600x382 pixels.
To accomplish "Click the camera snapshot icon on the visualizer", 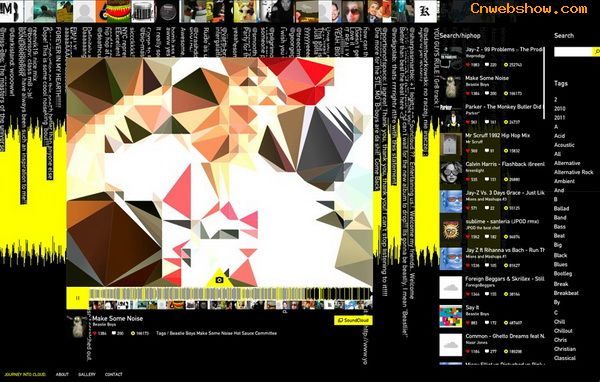I will click(x=219, y=280).
